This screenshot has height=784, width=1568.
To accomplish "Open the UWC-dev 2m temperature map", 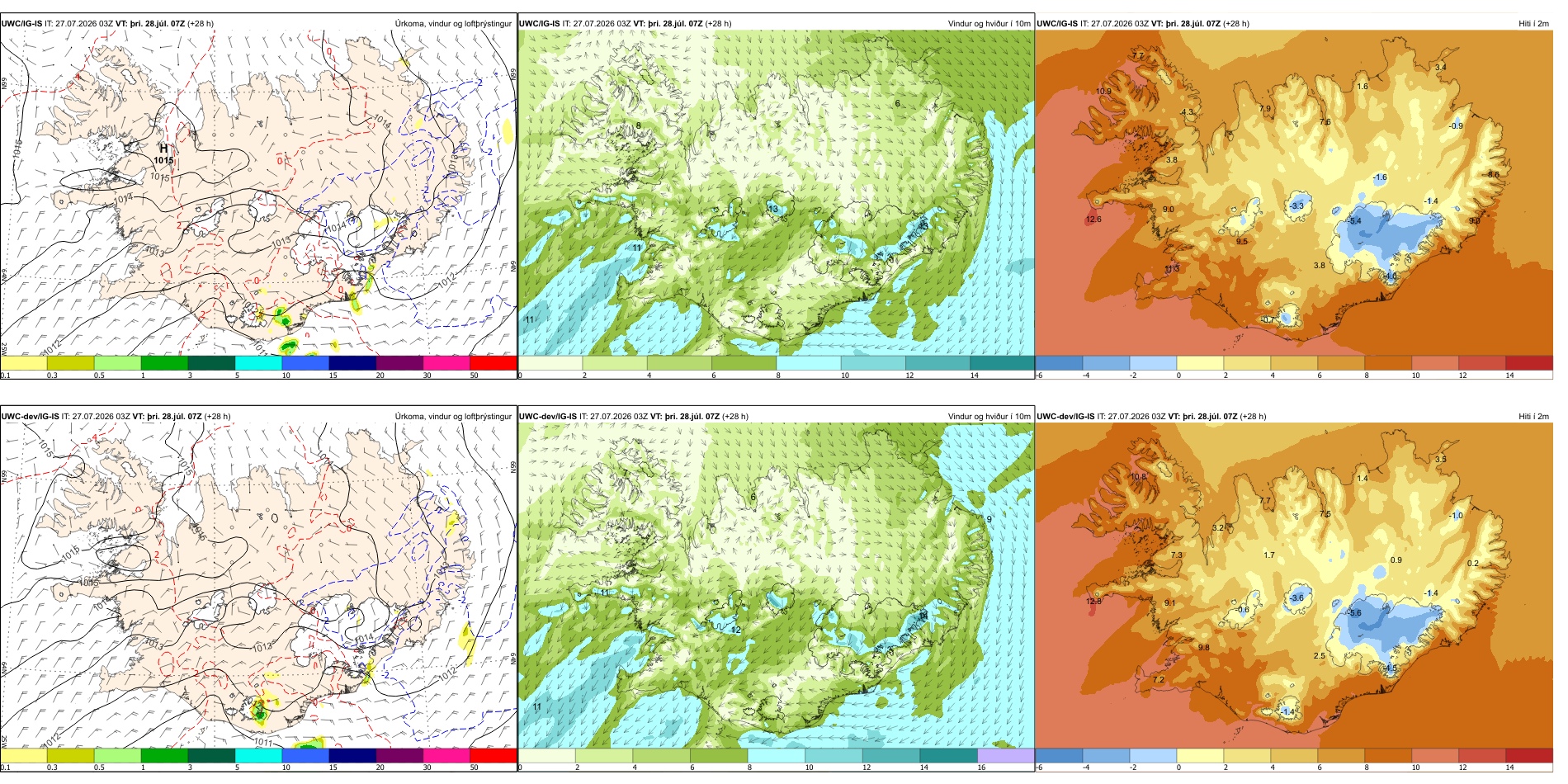I will (1294, 586).
